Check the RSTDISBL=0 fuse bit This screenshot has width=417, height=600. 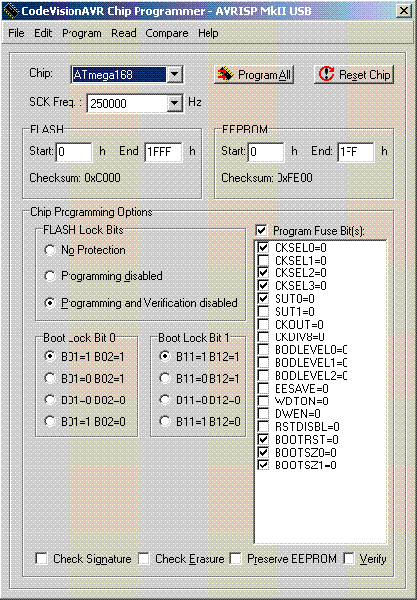tap(263, 427)
